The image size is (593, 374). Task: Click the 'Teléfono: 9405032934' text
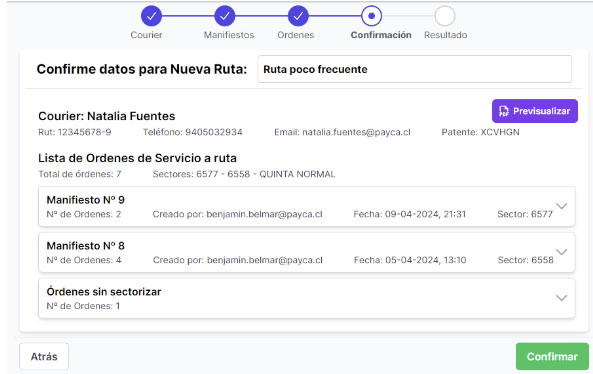[192, 132]
